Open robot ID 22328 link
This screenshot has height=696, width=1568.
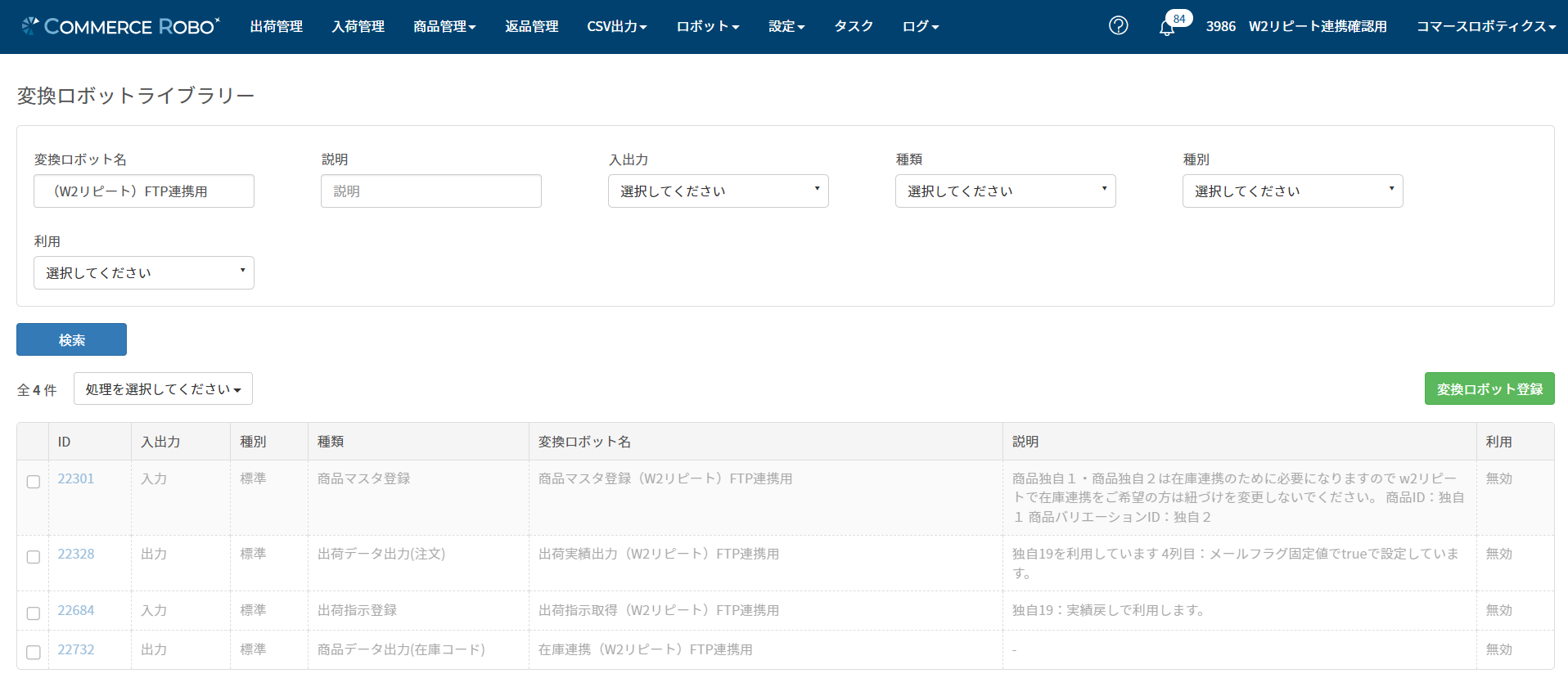(x=76, y=554)
